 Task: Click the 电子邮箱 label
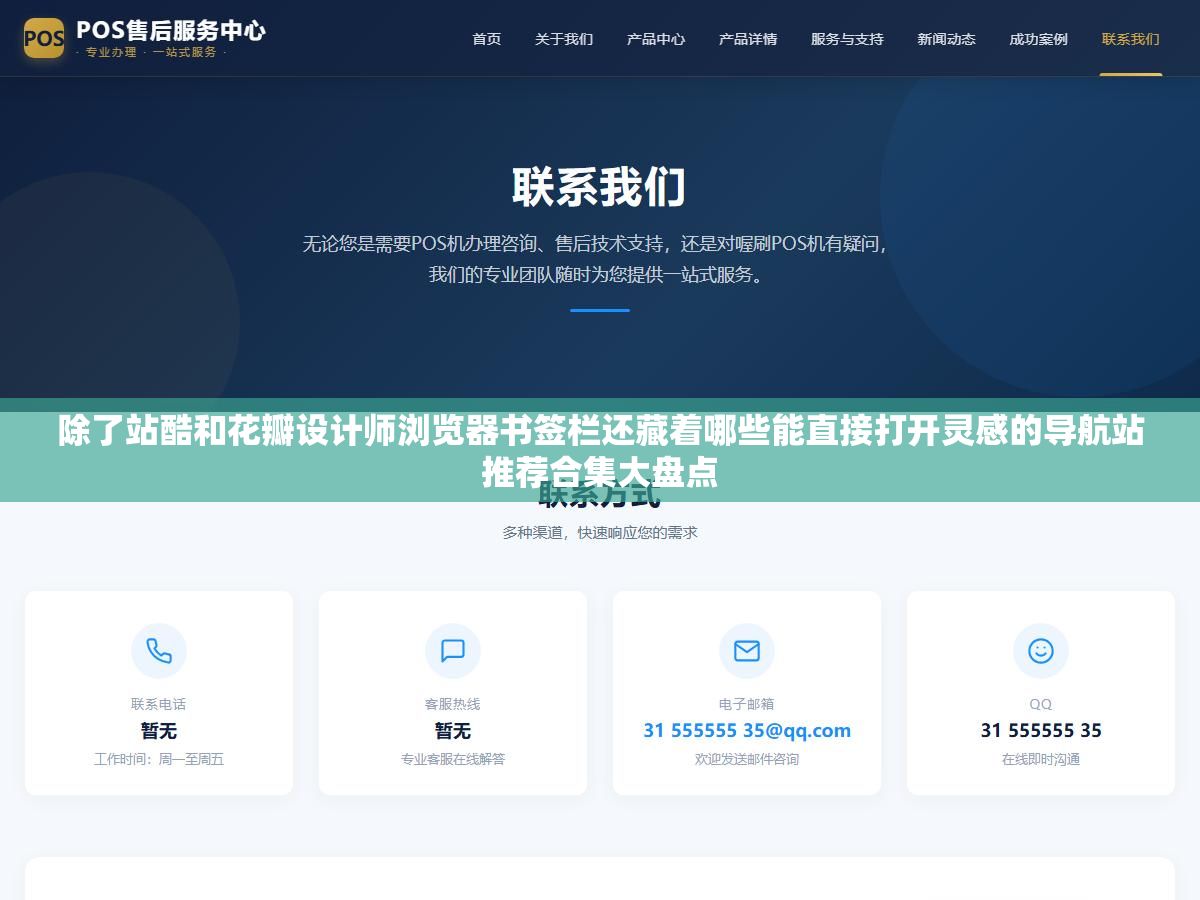point(747,704)
